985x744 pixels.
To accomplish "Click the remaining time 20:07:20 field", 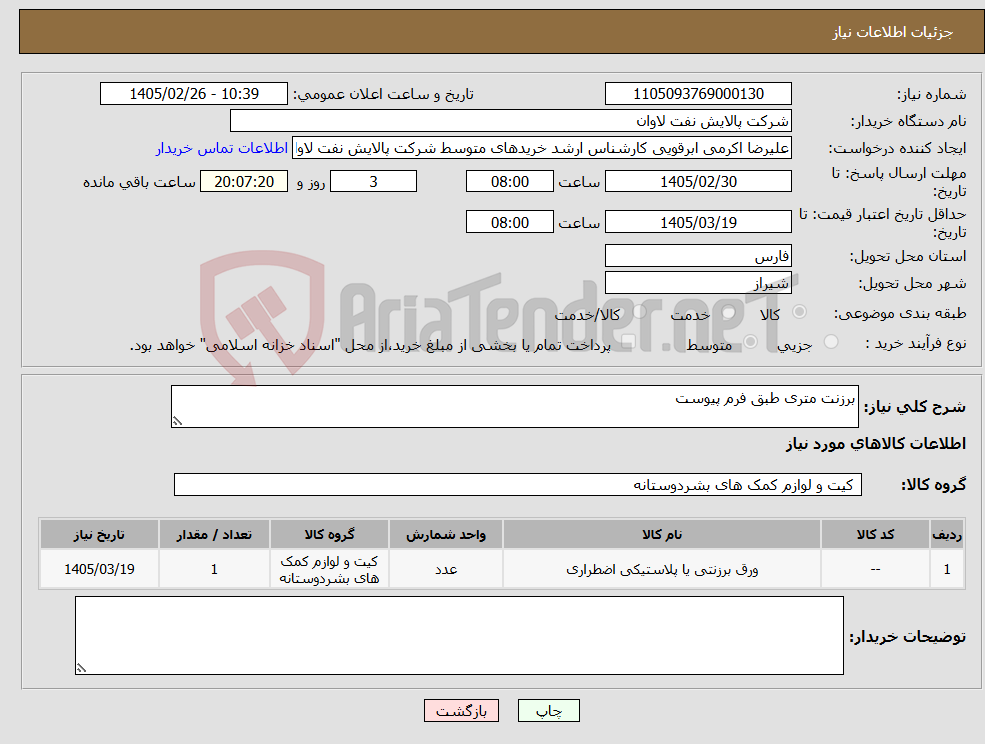I will [x=244, y=182].
